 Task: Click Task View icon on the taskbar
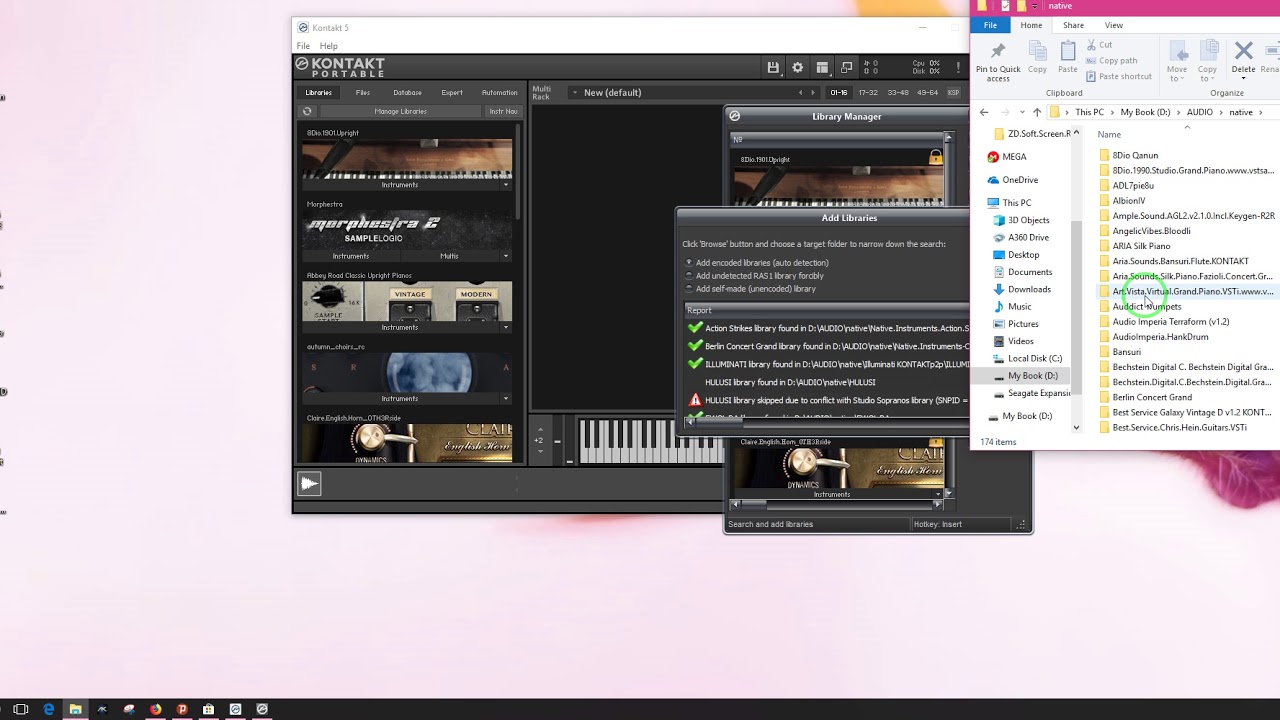[21, 709]
